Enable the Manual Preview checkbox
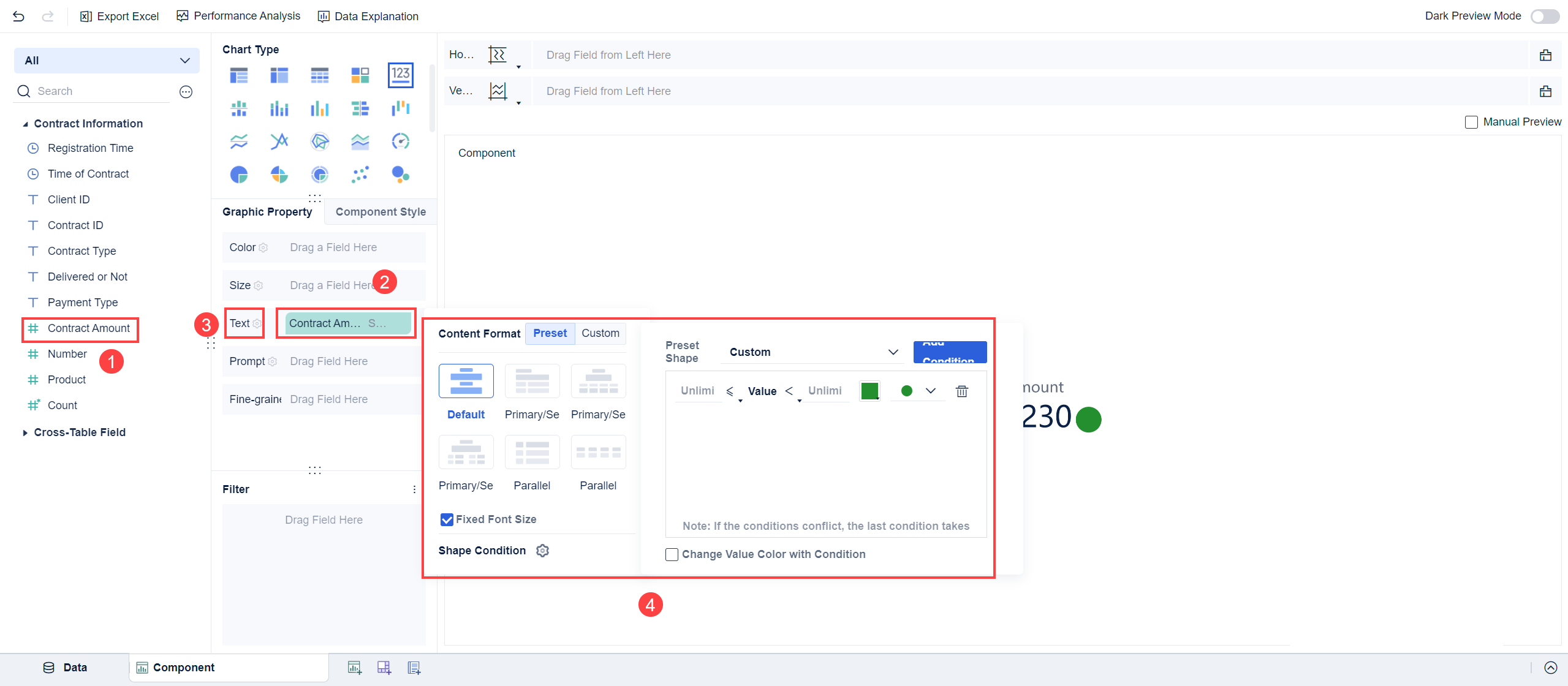1568x686 pixels. 1471,122
